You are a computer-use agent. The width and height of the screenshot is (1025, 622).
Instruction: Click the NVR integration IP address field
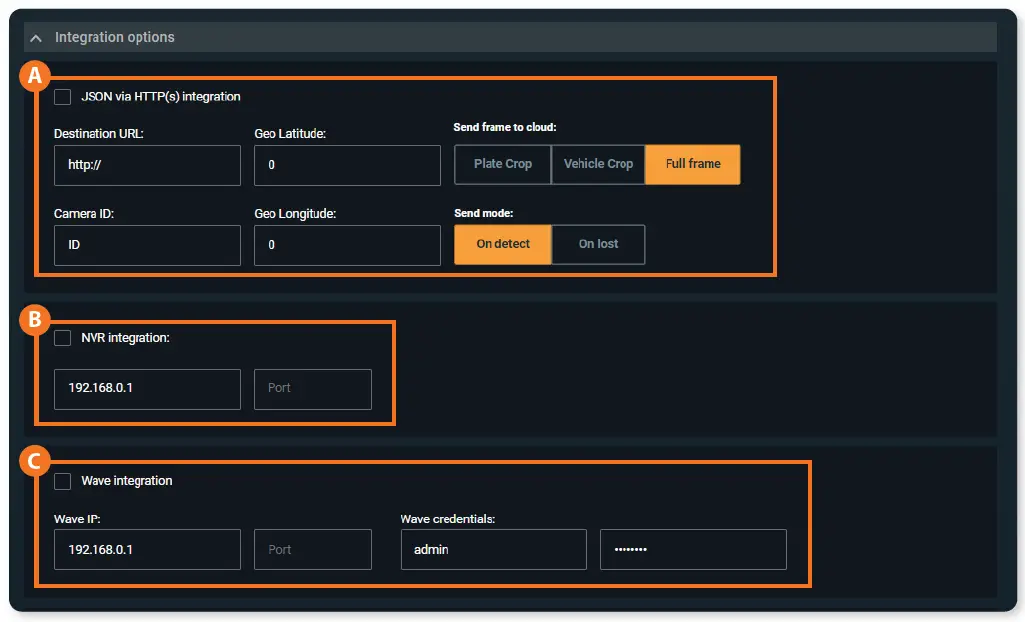[147, 389]
